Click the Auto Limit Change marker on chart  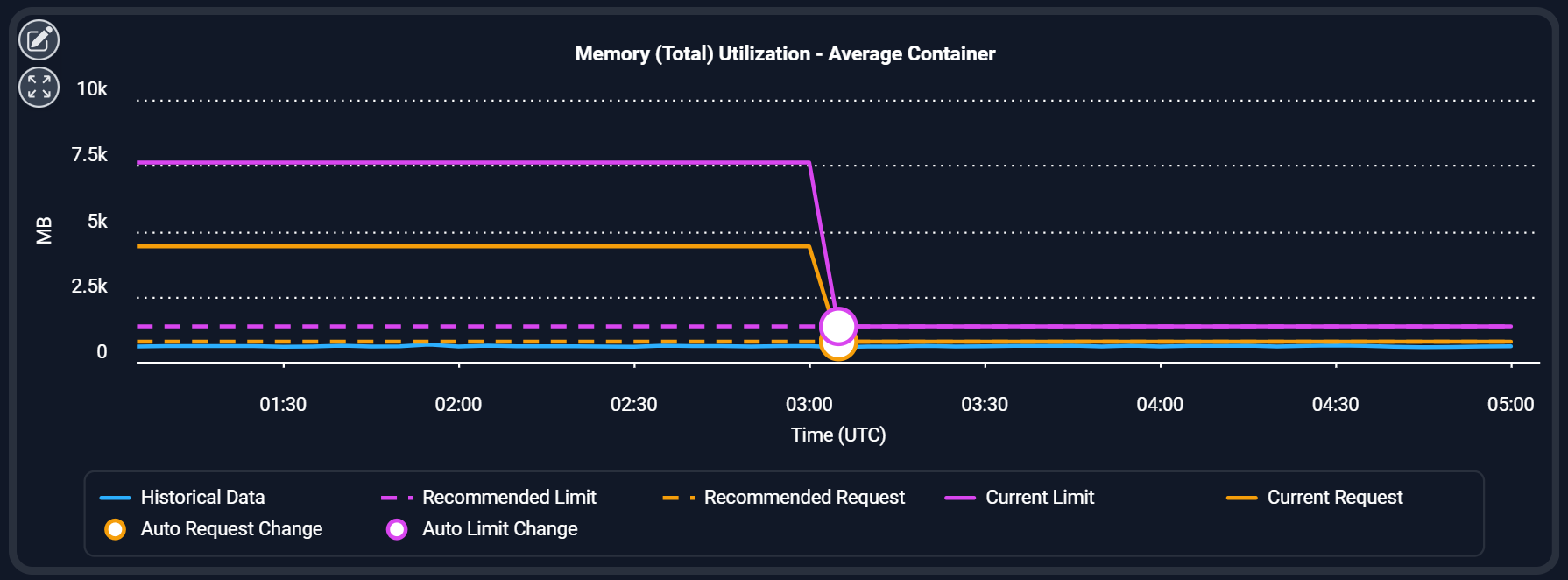[x=838, y=326]
